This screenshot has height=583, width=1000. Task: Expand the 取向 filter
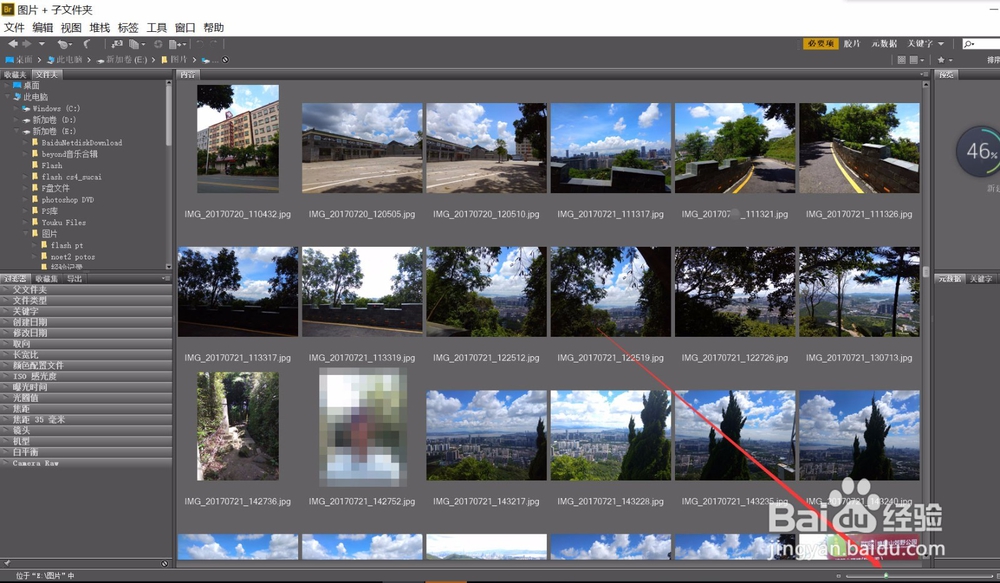pos(86,344)
